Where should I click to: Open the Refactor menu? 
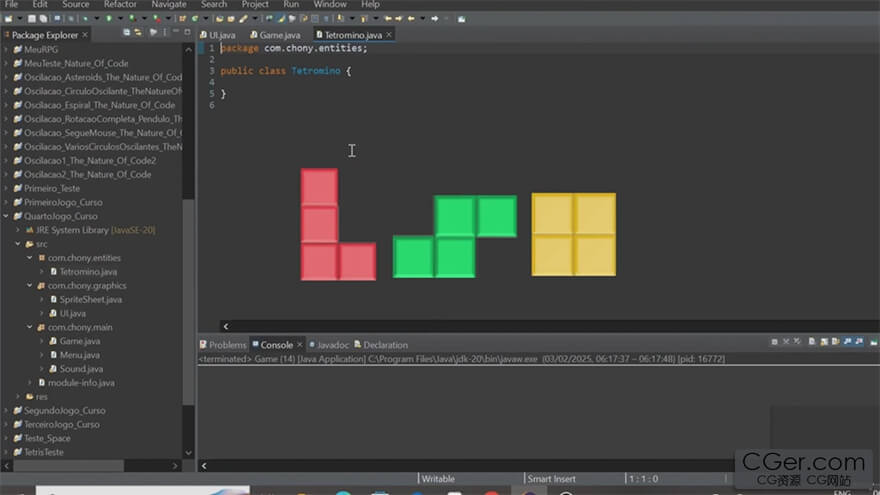(x=120, y=4)
